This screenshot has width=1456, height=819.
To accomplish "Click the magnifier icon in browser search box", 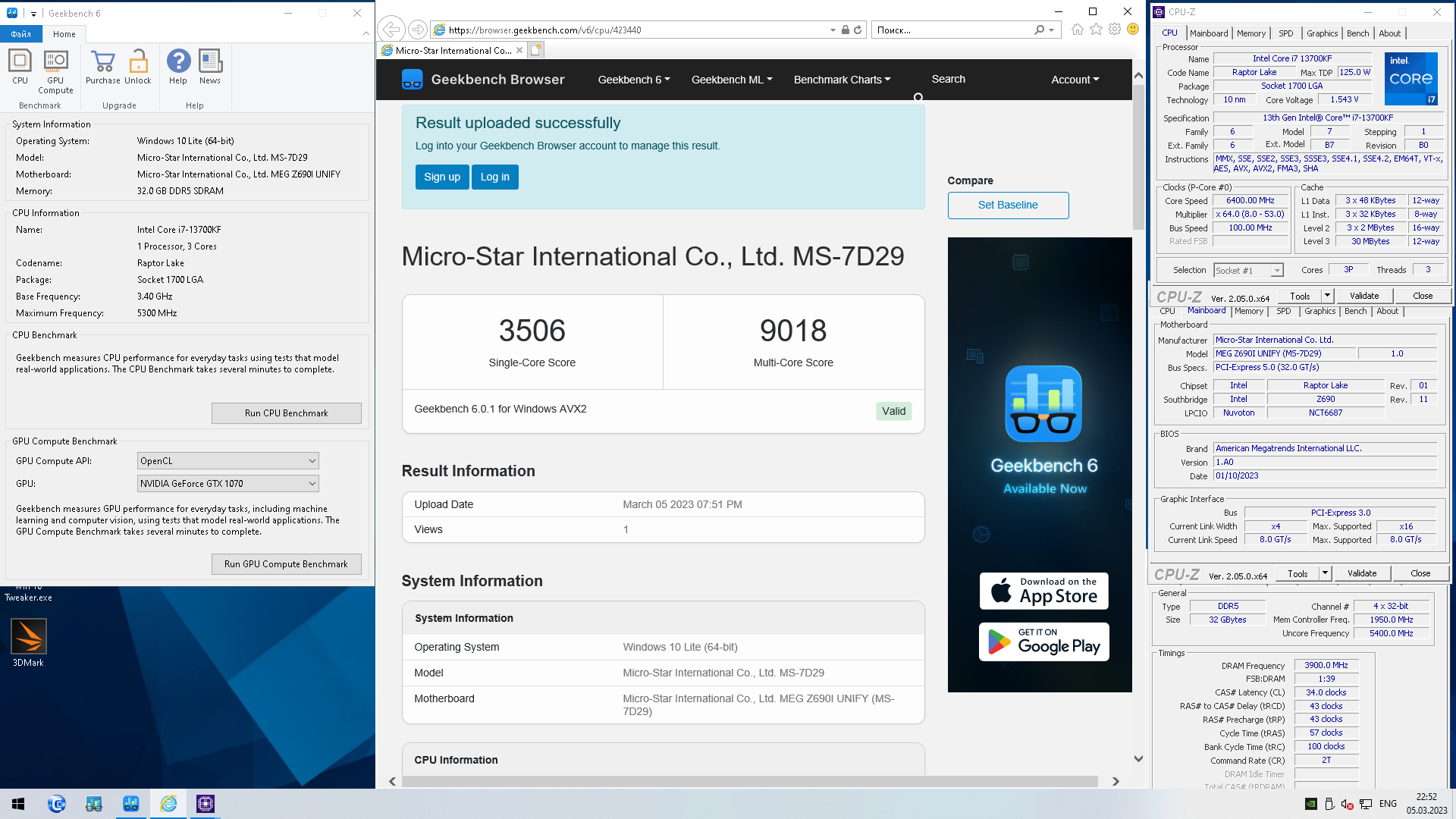I will coord(1039,30).
